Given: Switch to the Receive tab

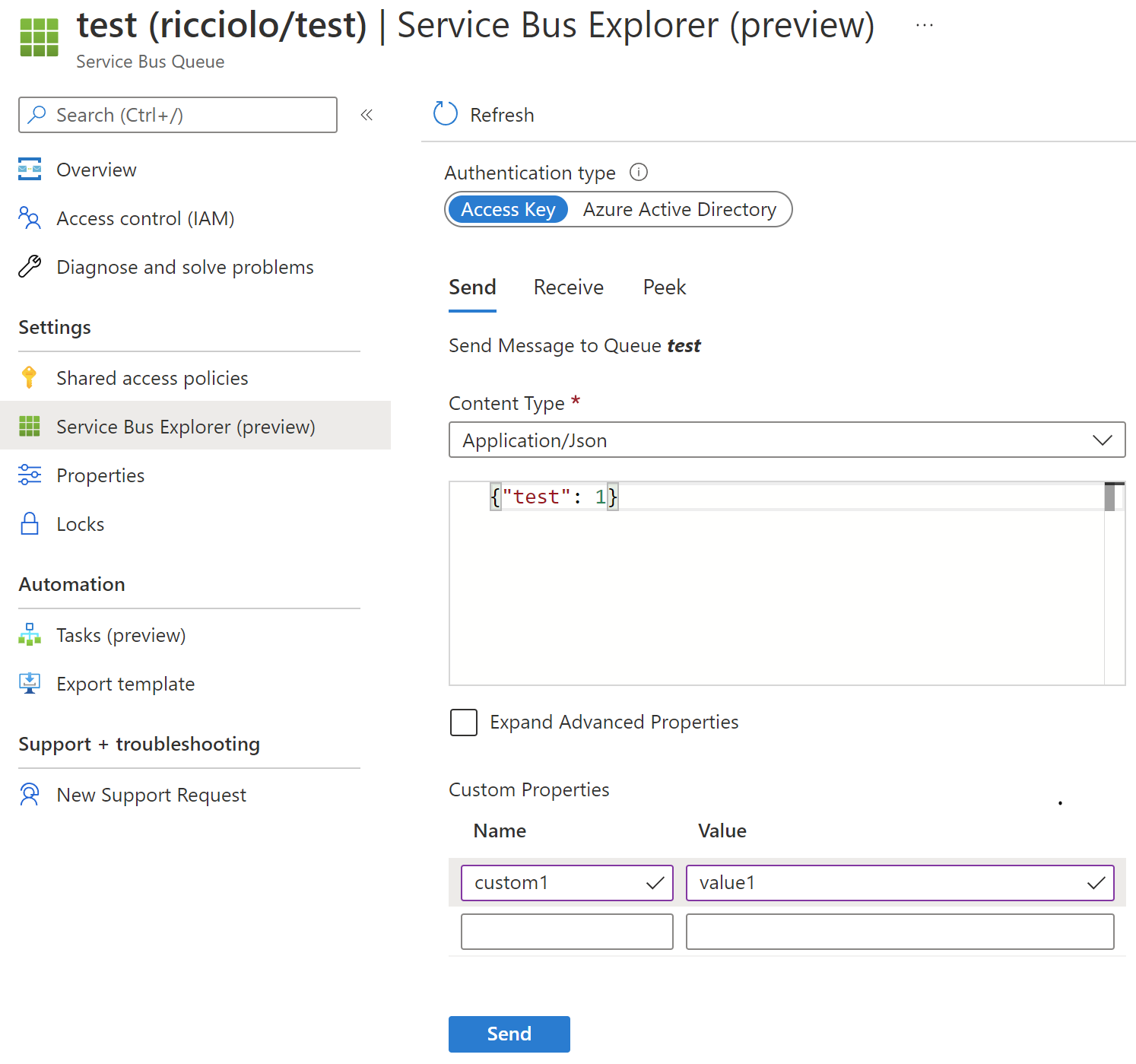Looking at the screenshot, I should coord(569,287).
